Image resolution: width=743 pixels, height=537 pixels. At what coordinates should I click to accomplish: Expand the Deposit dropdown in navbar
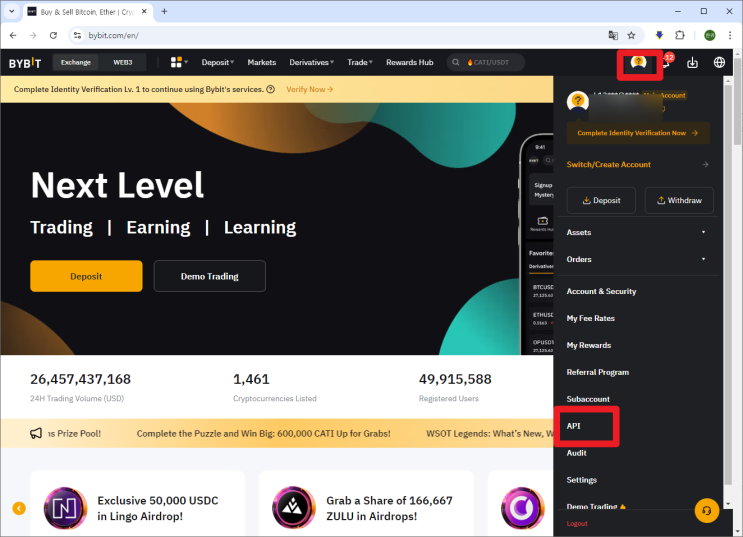217,62
